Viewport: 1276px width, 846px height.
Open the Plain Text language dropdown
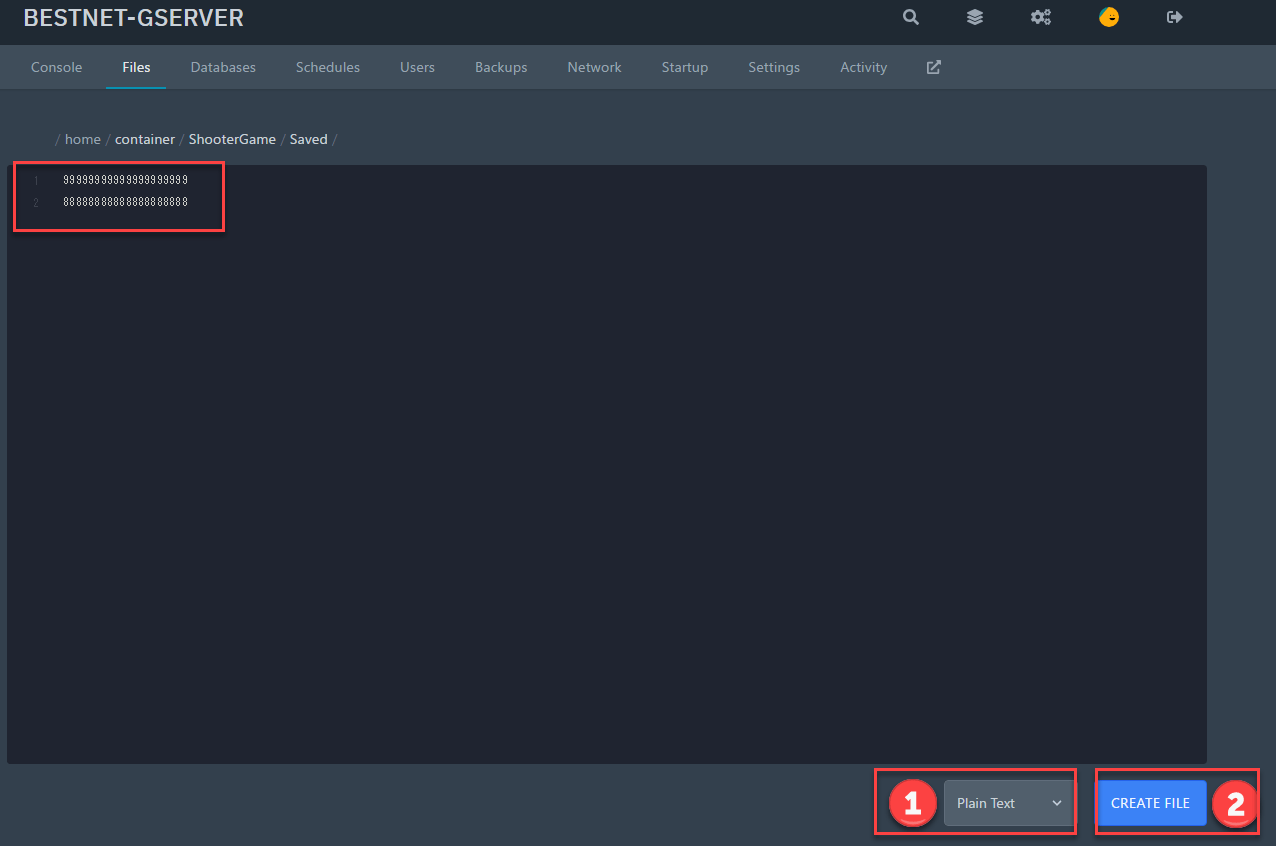[1008, 803]
